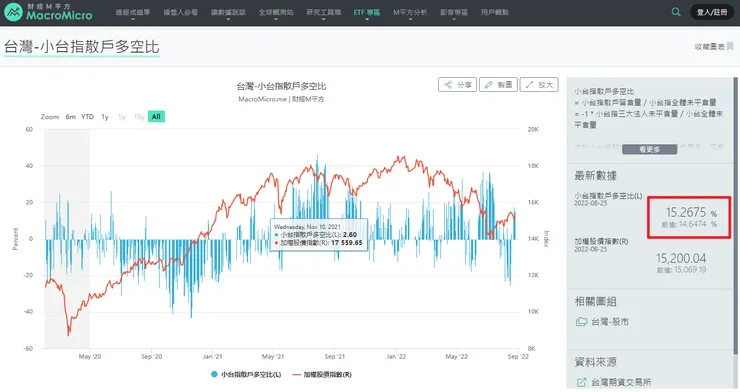Bookmark chart with 收藏圖表 icon

pyautogui.click(x=730, y=46)
